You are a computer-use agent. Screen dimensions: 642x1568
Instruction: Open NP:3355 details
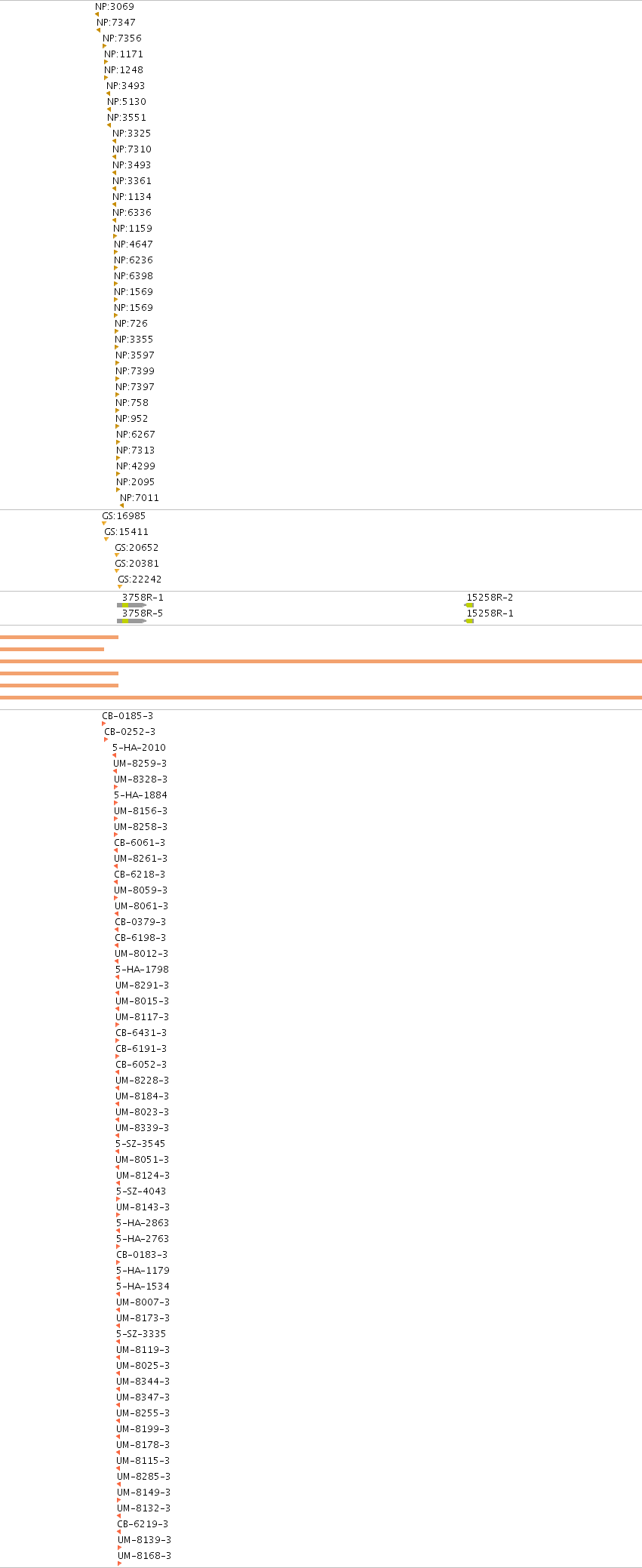(x=134, y=340)
